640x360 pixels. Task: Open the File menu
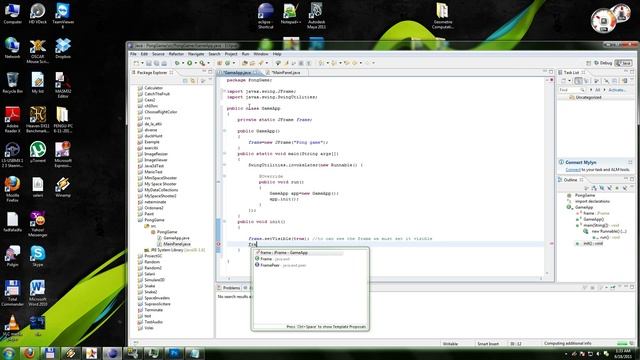133,54
